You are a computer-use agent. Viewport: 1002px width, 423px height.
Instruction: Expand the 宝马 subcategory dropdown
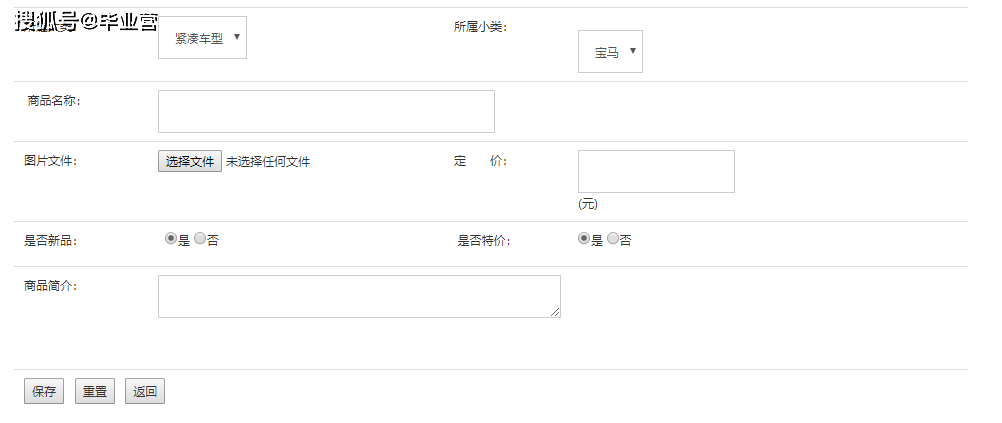(x=610, y=52)
